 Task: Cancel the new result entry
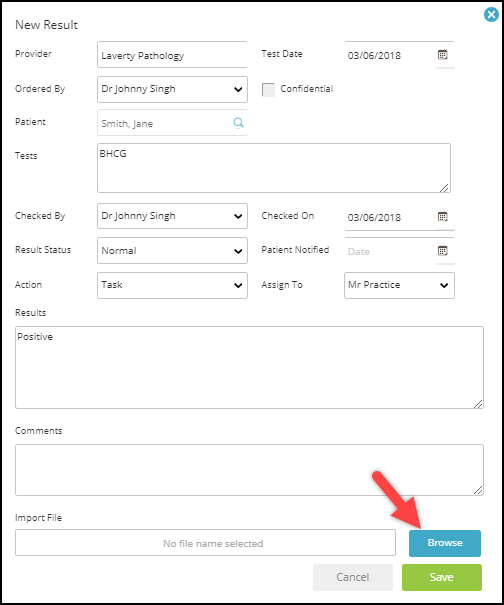click(353, 578)
